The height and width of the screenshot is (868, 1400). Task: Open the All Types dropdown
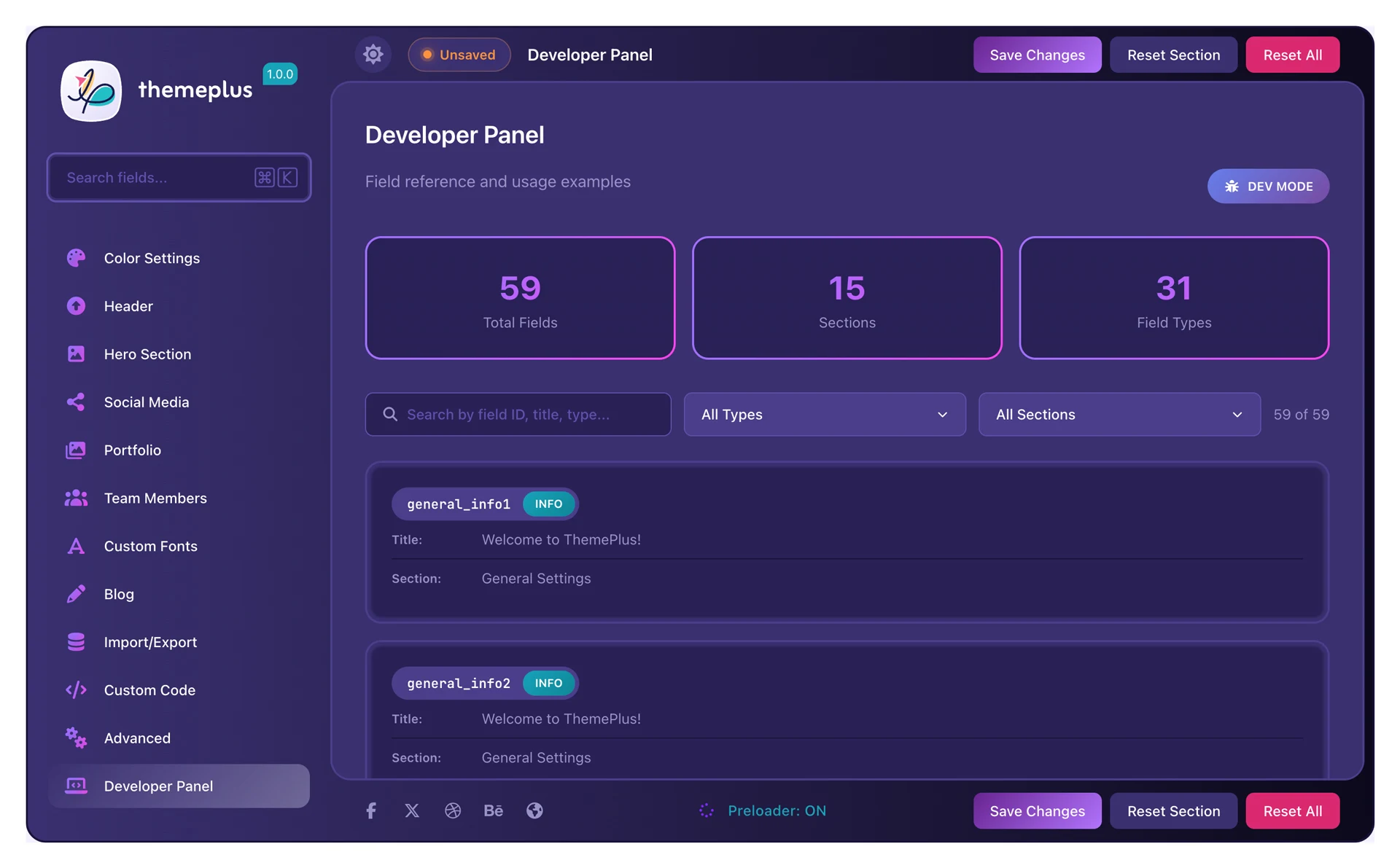pyautogui.click(x=824, y=414)
